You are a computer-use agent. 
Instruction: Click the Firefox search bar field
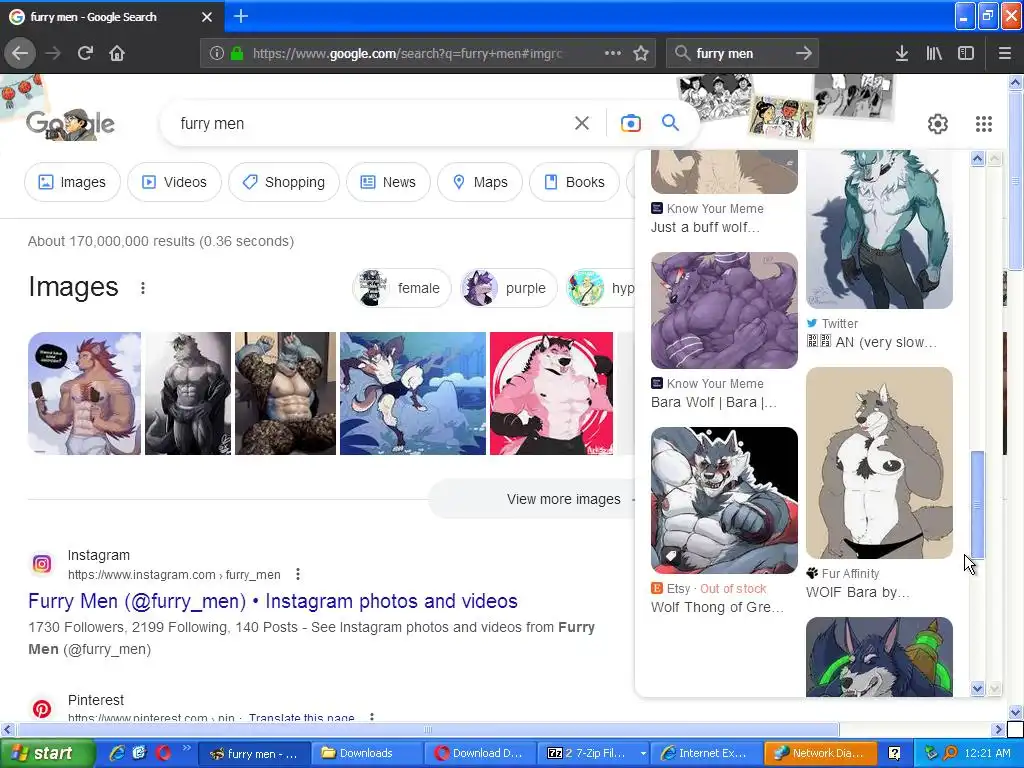[x=741, y=54]
